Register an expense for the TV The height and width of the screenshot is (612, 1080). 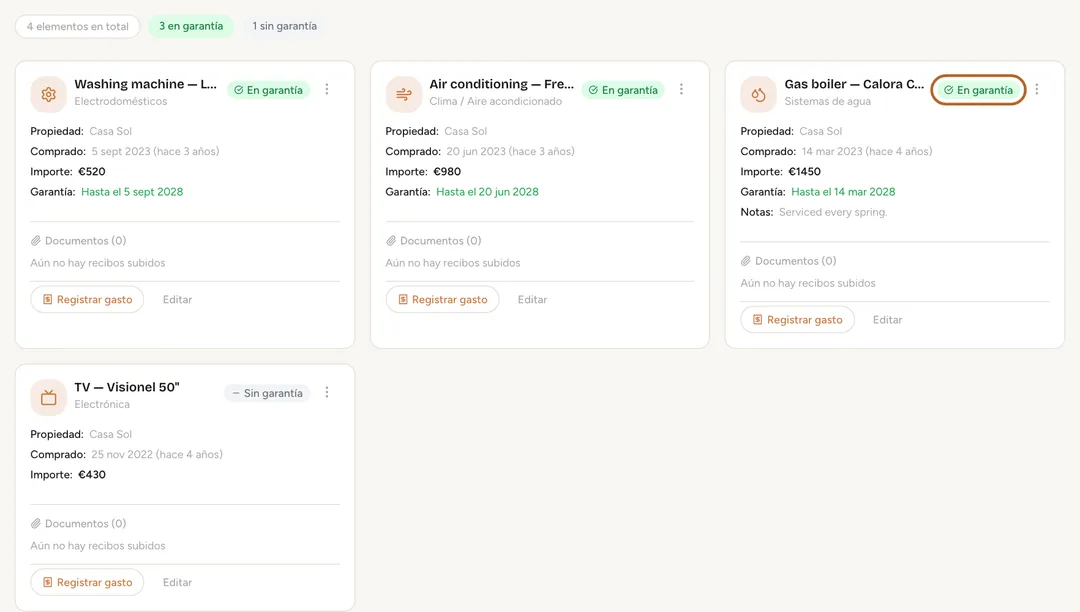tap(87, 582)
